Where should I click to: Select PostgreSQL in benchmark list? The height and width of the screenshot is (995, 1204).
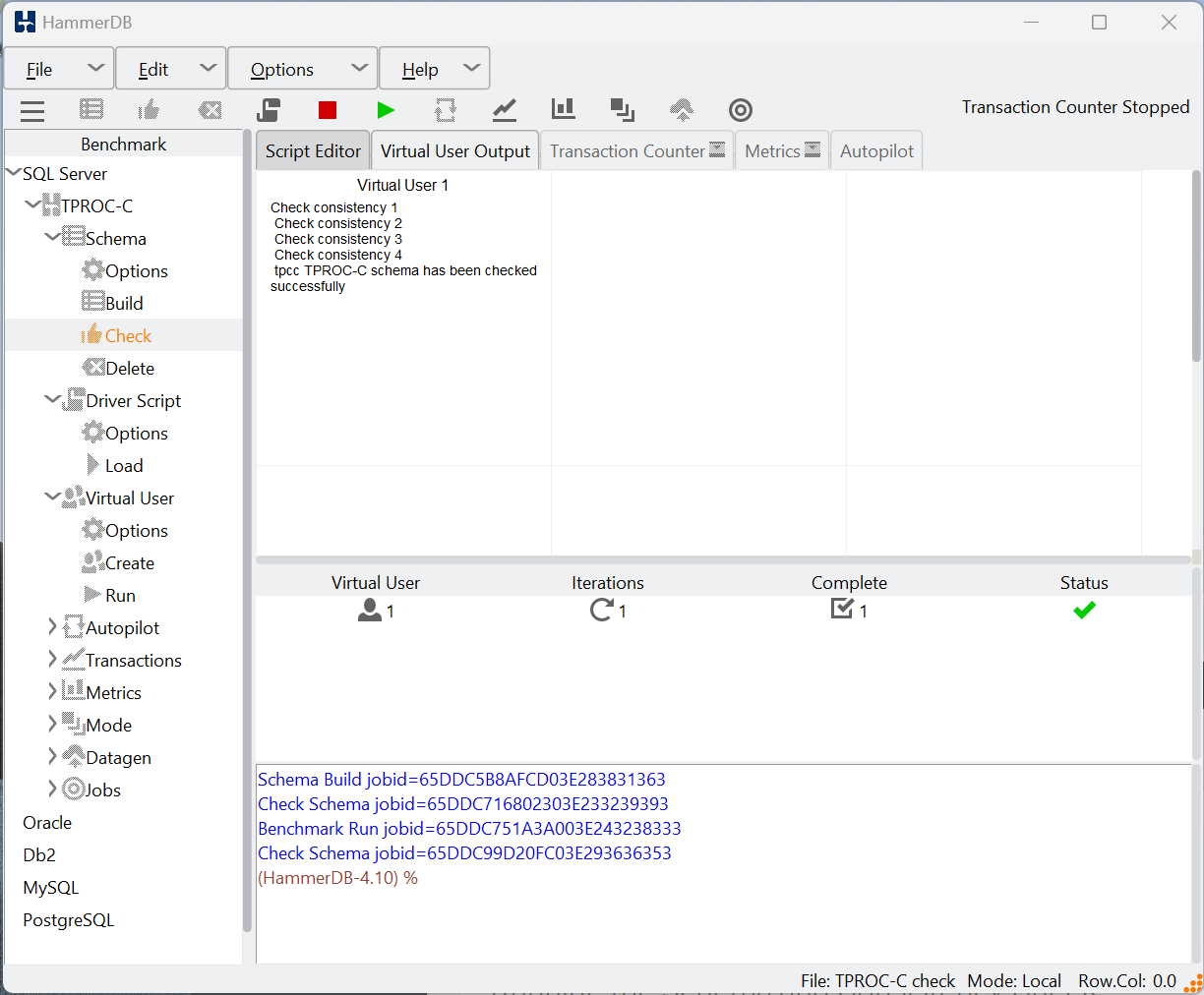coord(69,920)
